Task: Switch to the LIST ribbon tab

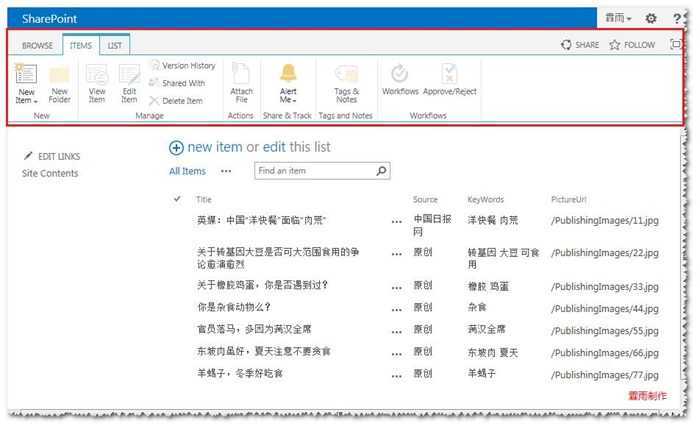Action: point(115,45)
